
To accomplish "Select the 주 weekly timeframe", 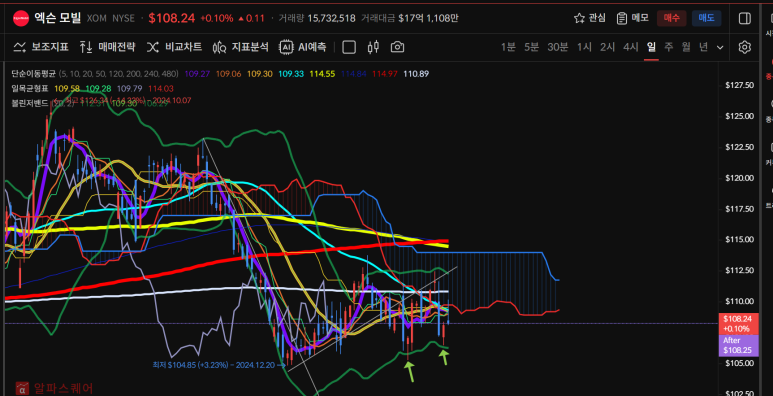I will click(x=668, y=47).
